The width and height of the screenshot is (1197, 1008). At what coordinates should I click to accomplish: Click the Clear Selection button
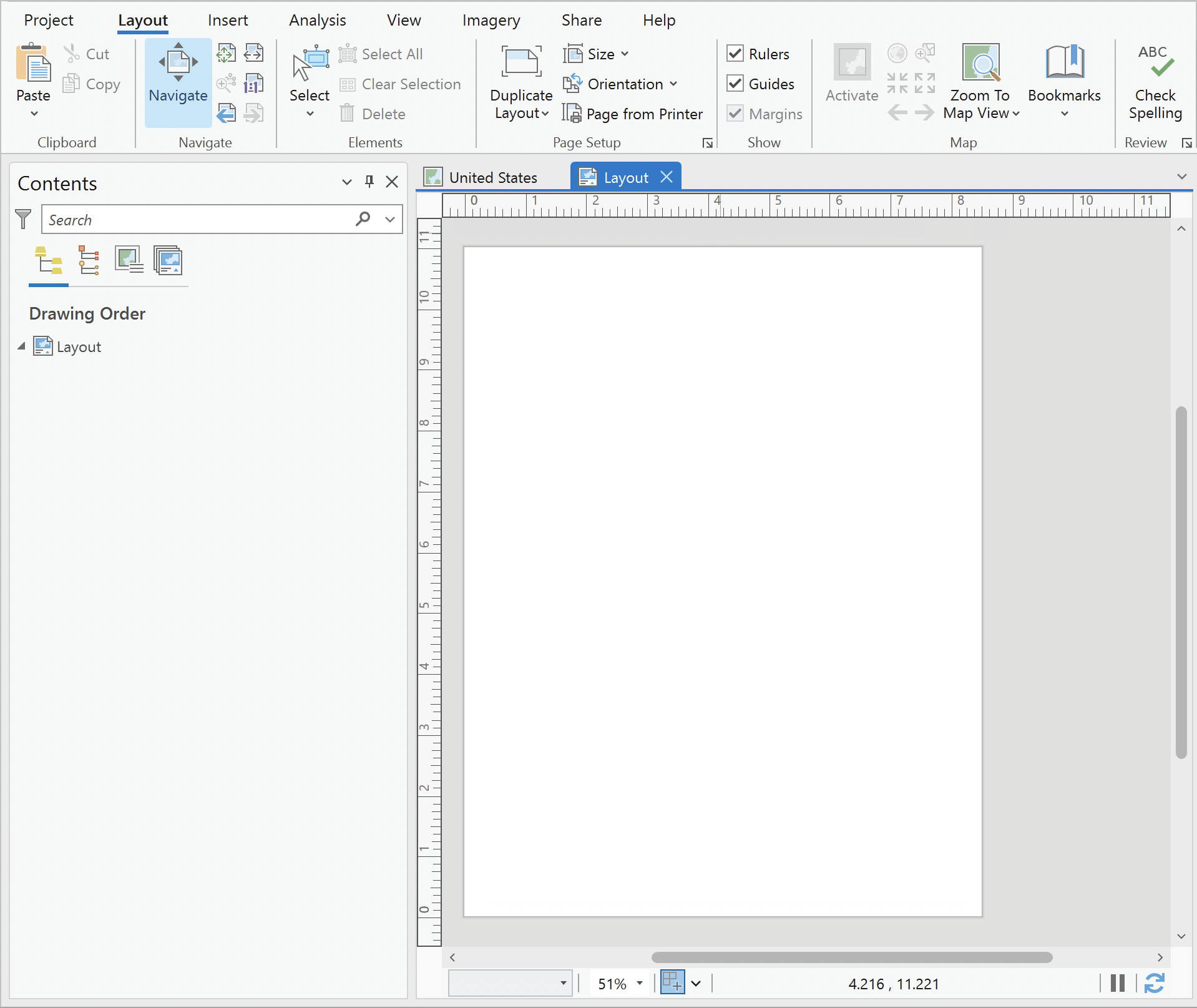(x=400, y=84)
